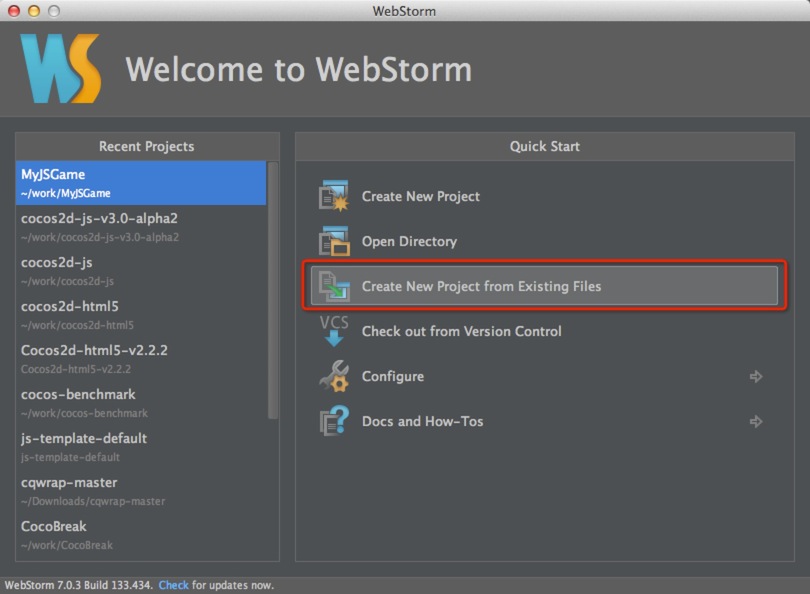
Task: Click the ~/Downloads/cqwrap-master path text
Action: 93,501
